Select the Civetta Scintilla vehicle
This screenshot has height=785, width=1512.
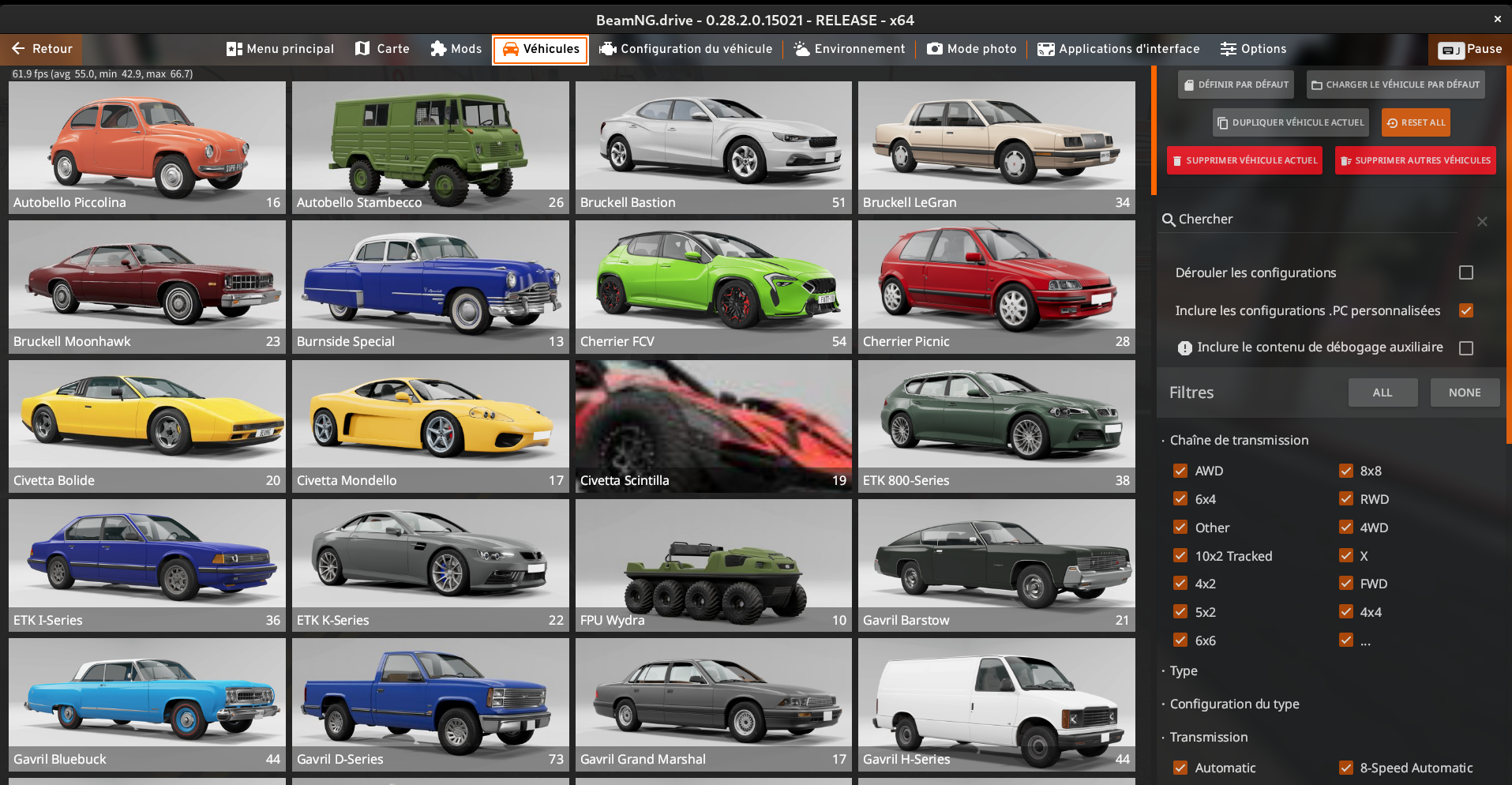pyautogui.click(x=714, y=426)
